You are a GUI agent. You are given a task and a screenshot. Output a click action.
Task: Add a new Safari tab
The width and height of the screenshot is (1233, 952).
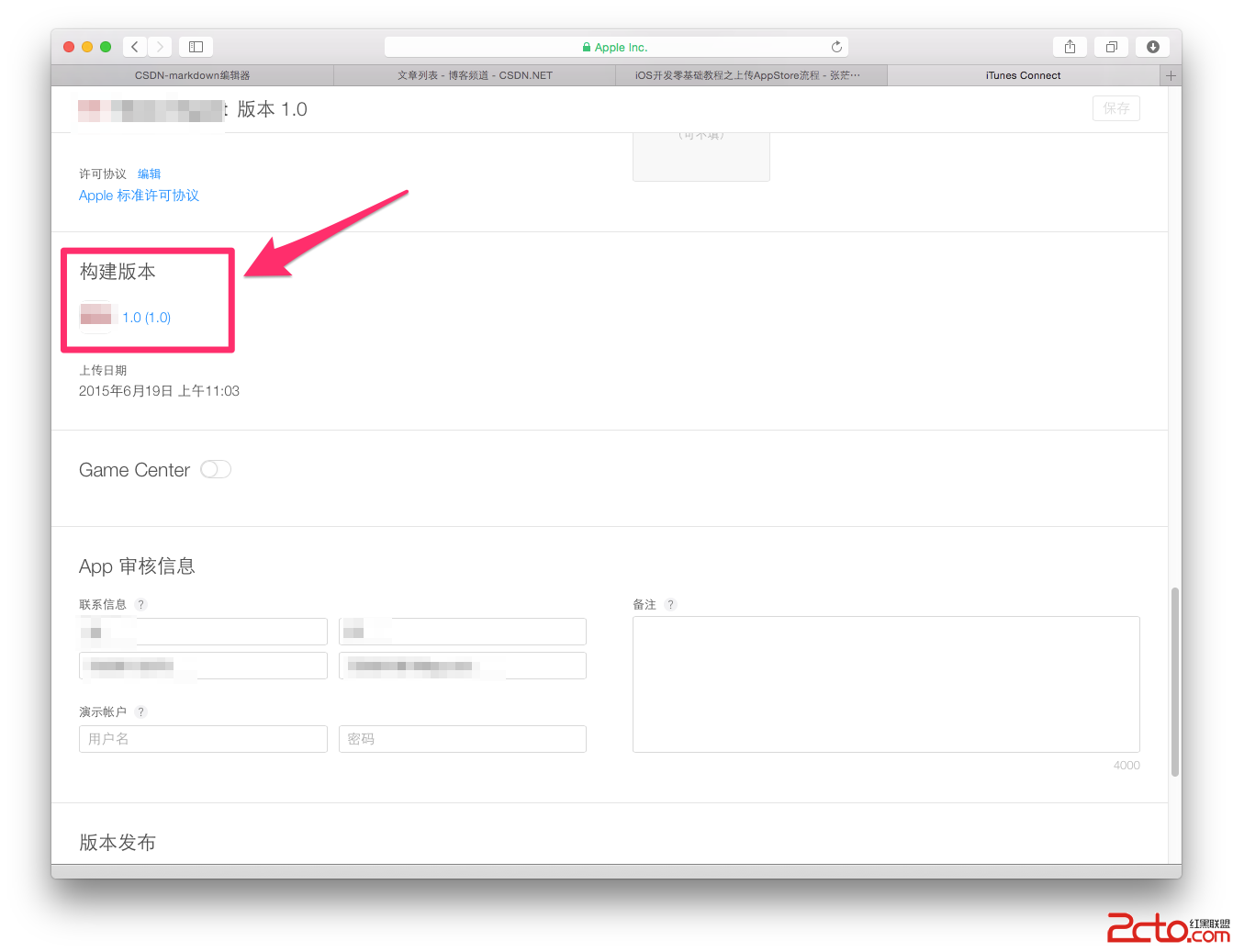point(1171,75)
